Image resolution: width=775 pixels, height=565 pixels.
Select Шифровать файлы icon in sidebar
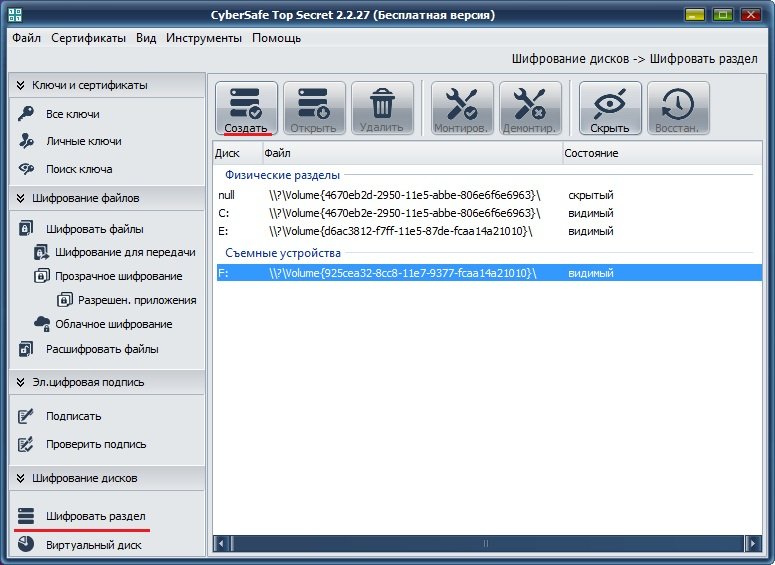[26, 228]
